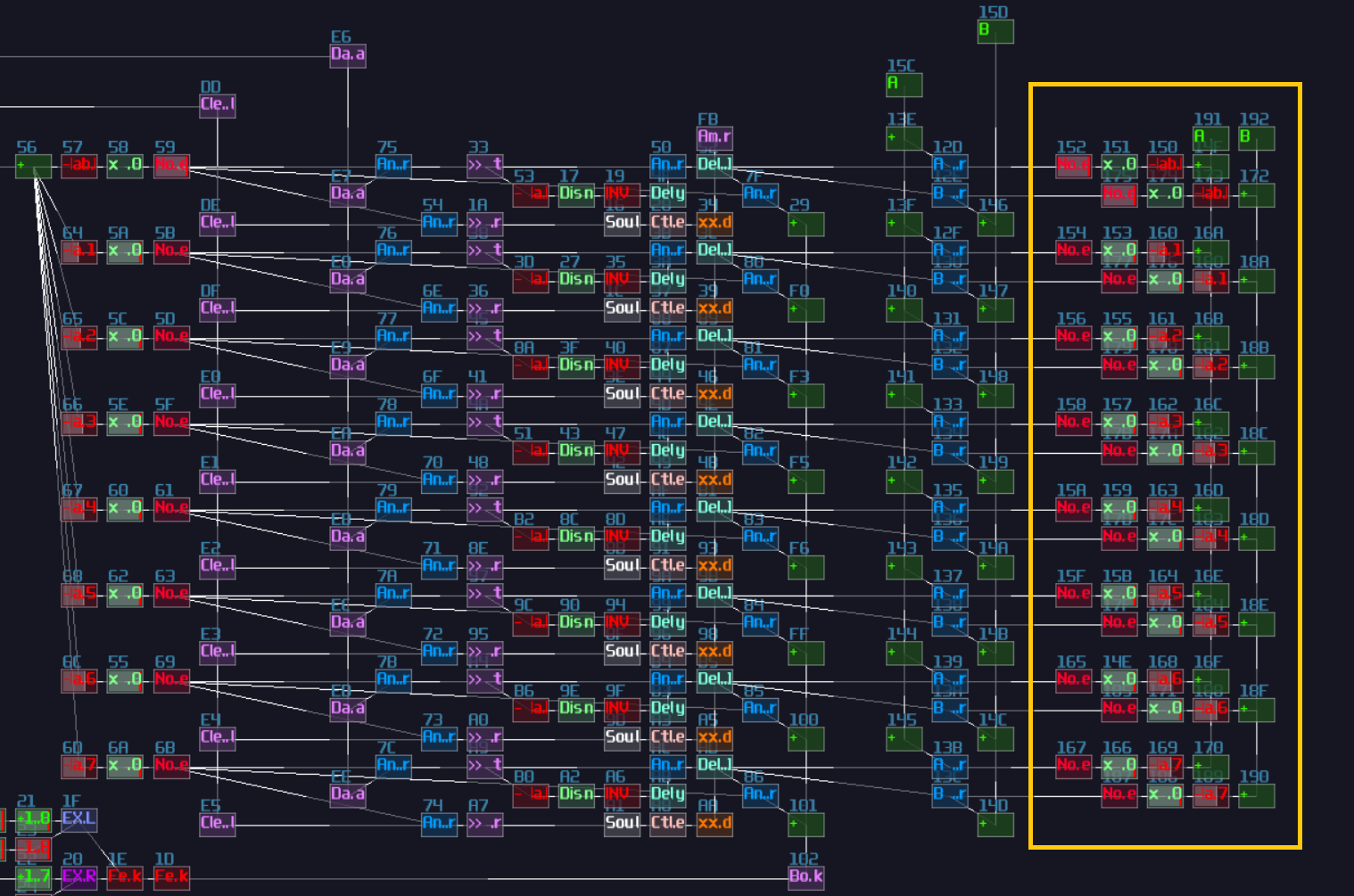1354x896 pixels.
Task: Click the plus module 13E
Action: point(904,138)
